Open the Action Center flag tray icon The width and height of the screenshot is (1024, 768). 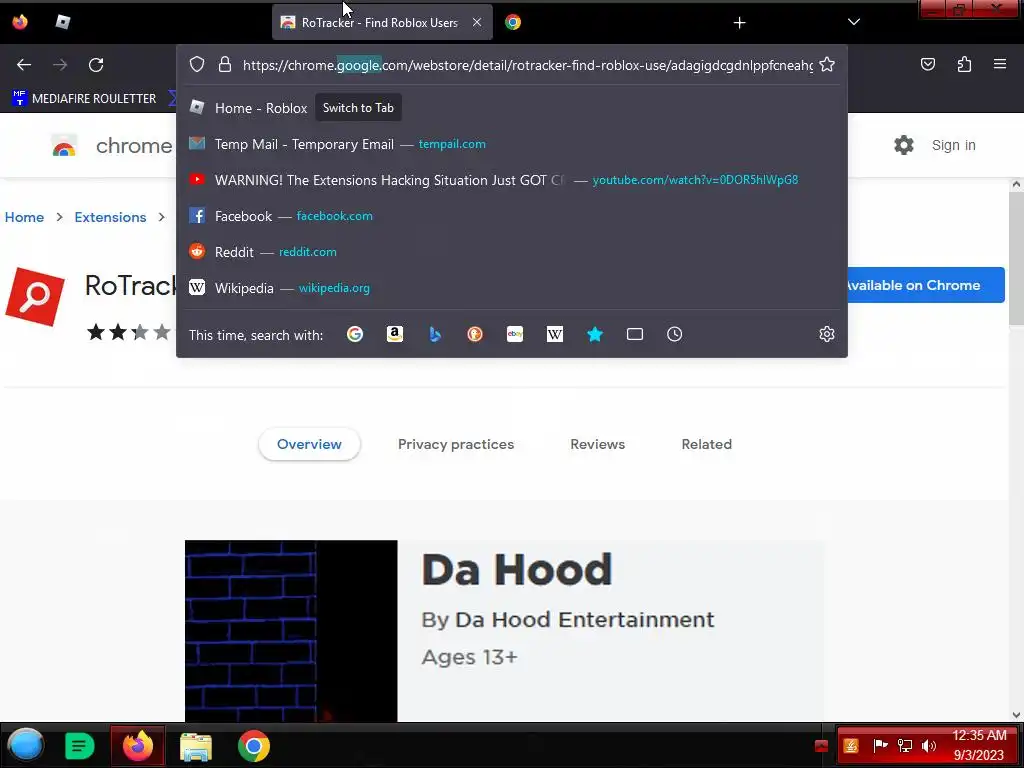click(881, 746)
